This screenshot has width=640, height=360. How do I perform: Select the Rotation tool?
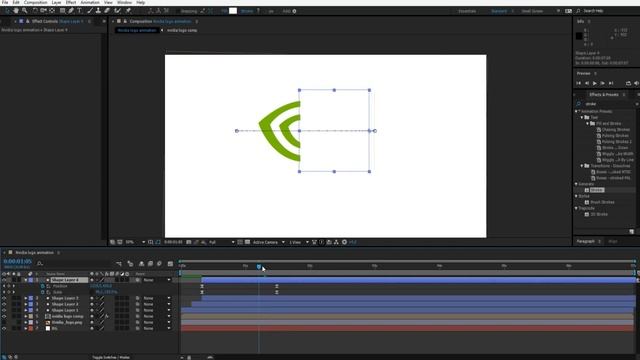(35, 11)
